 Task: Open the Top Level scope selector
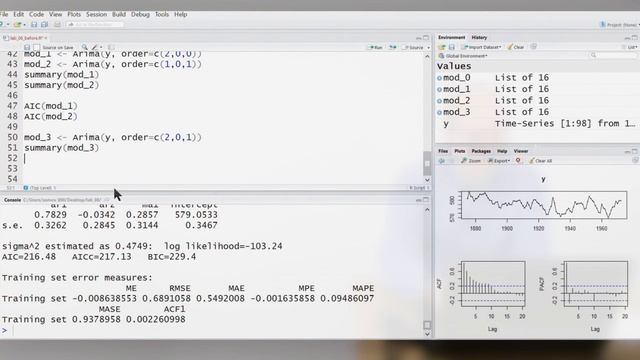[41, 188]
